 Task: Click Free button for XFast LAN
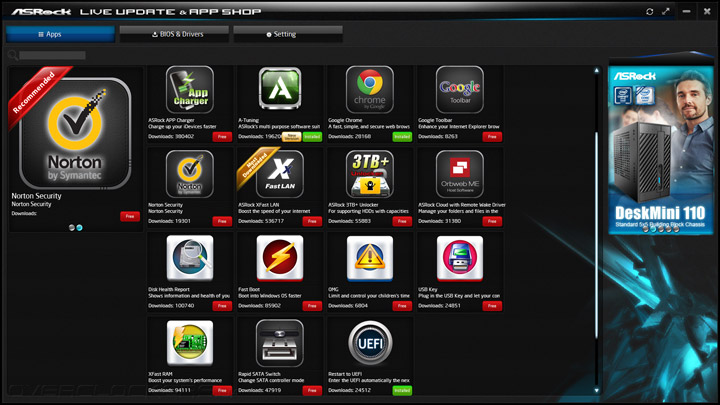coord(312,221)
